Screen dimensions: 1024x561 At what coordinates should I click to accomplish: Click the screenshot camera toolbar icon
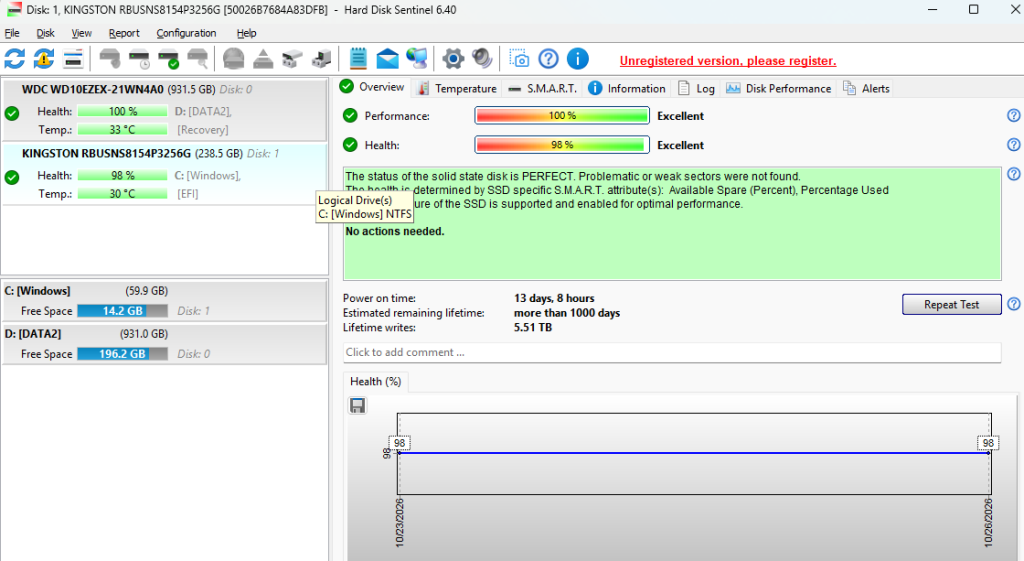(519, 59)
